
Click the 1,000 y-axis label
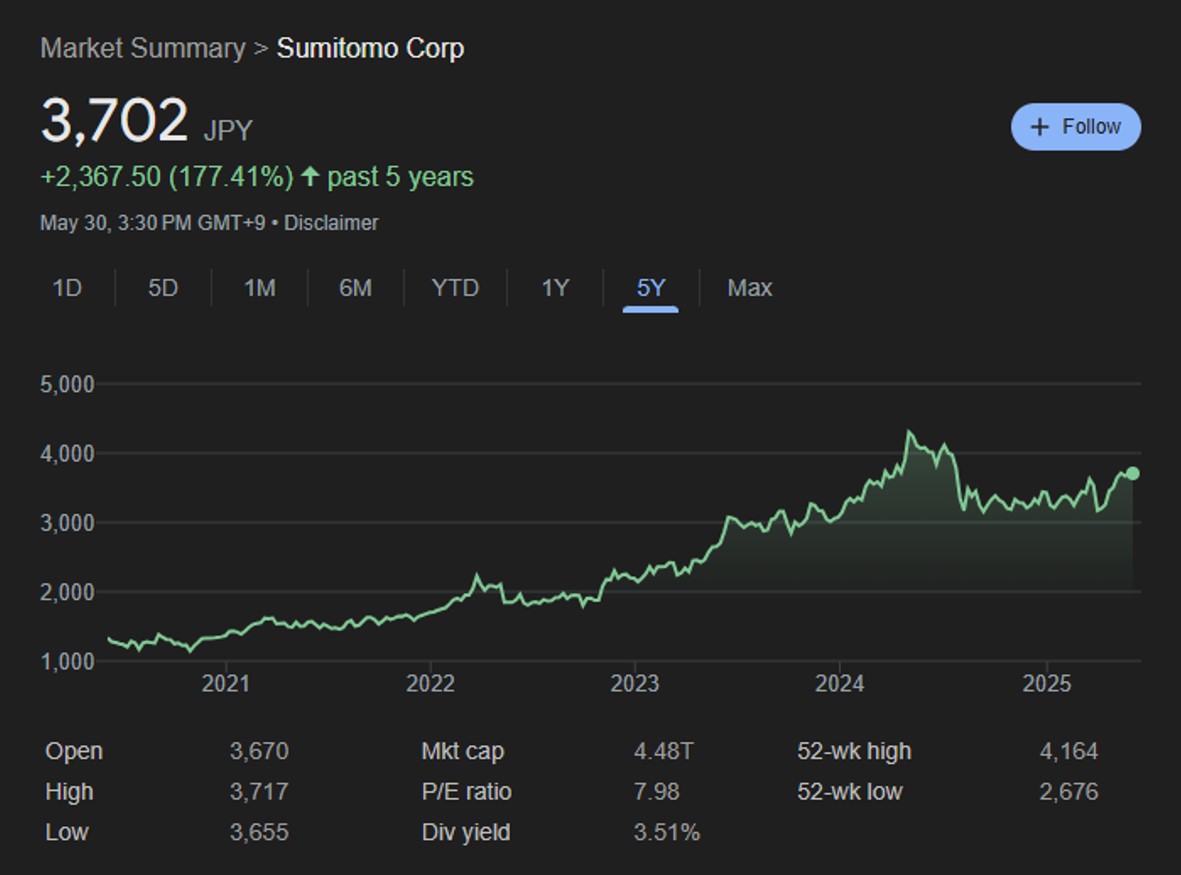coord(67,661)
